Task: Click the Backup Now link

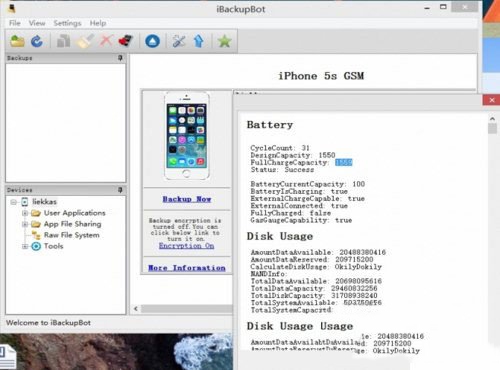Action: pos(187,199)
